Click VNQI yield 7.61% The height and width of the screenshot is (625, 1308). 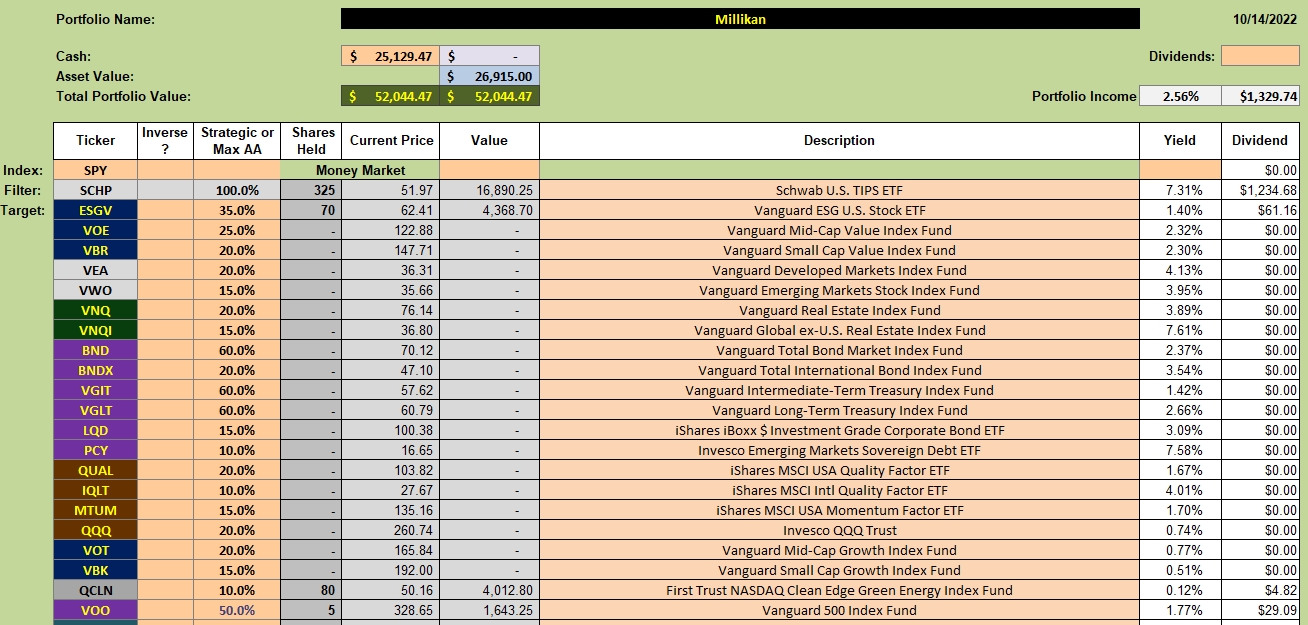(1180, 330)
